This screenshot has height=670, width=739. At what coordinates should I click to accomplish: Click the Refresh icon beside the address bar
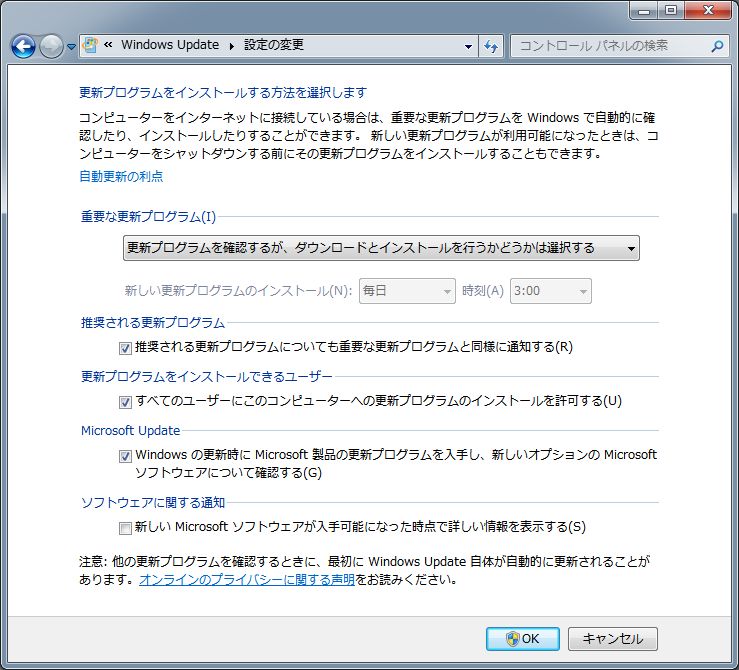[491, 46]
